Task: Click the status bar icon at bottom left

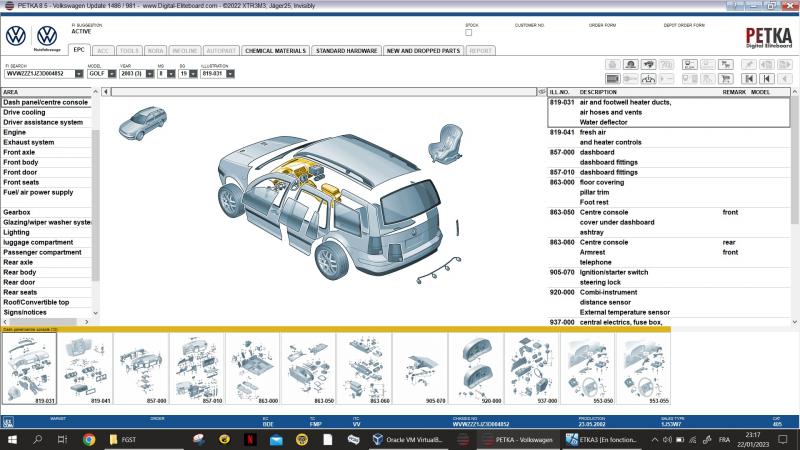Action: [x=8, y=422]
